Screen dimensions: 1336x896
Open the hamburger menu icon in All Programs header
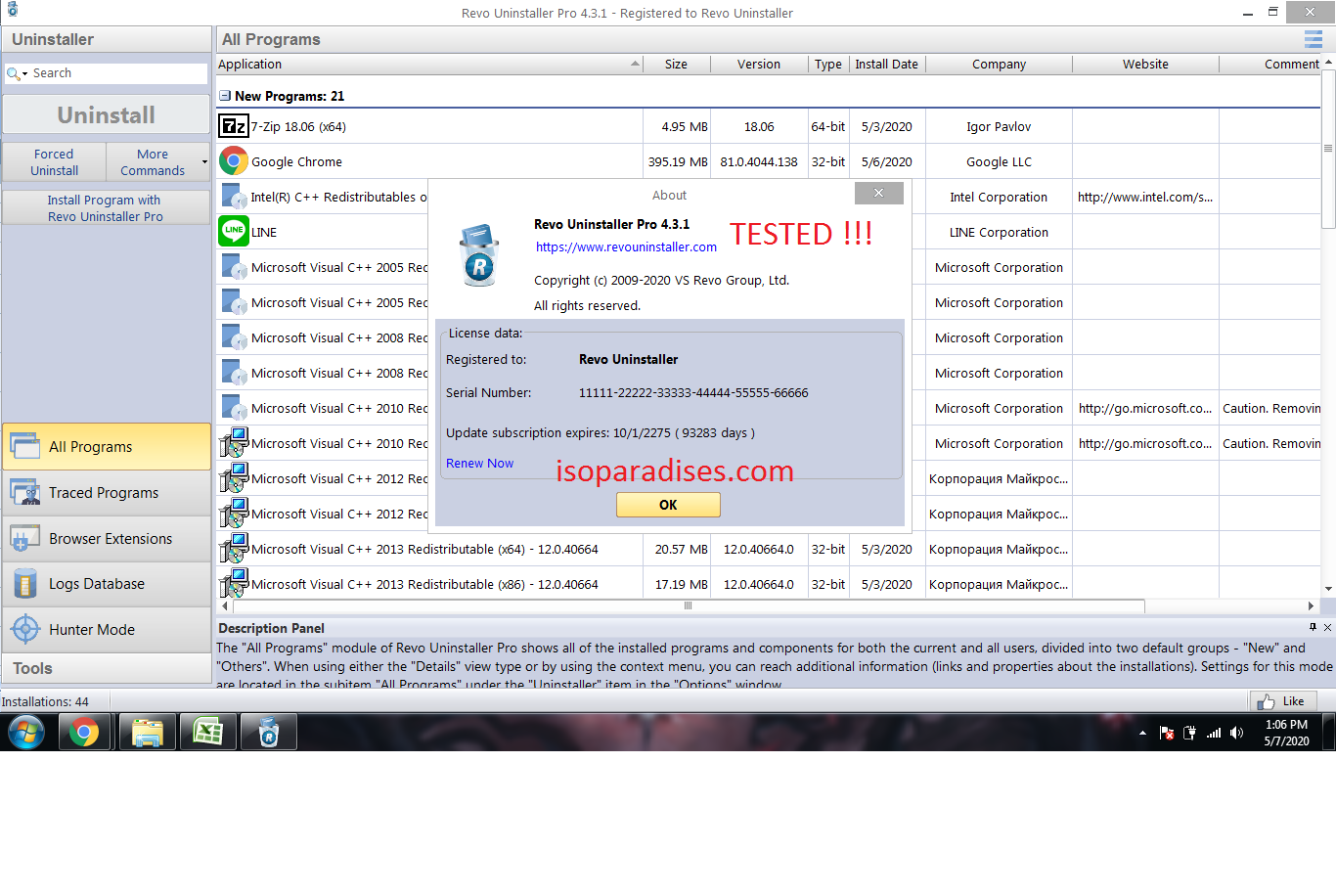[1313, 39]
